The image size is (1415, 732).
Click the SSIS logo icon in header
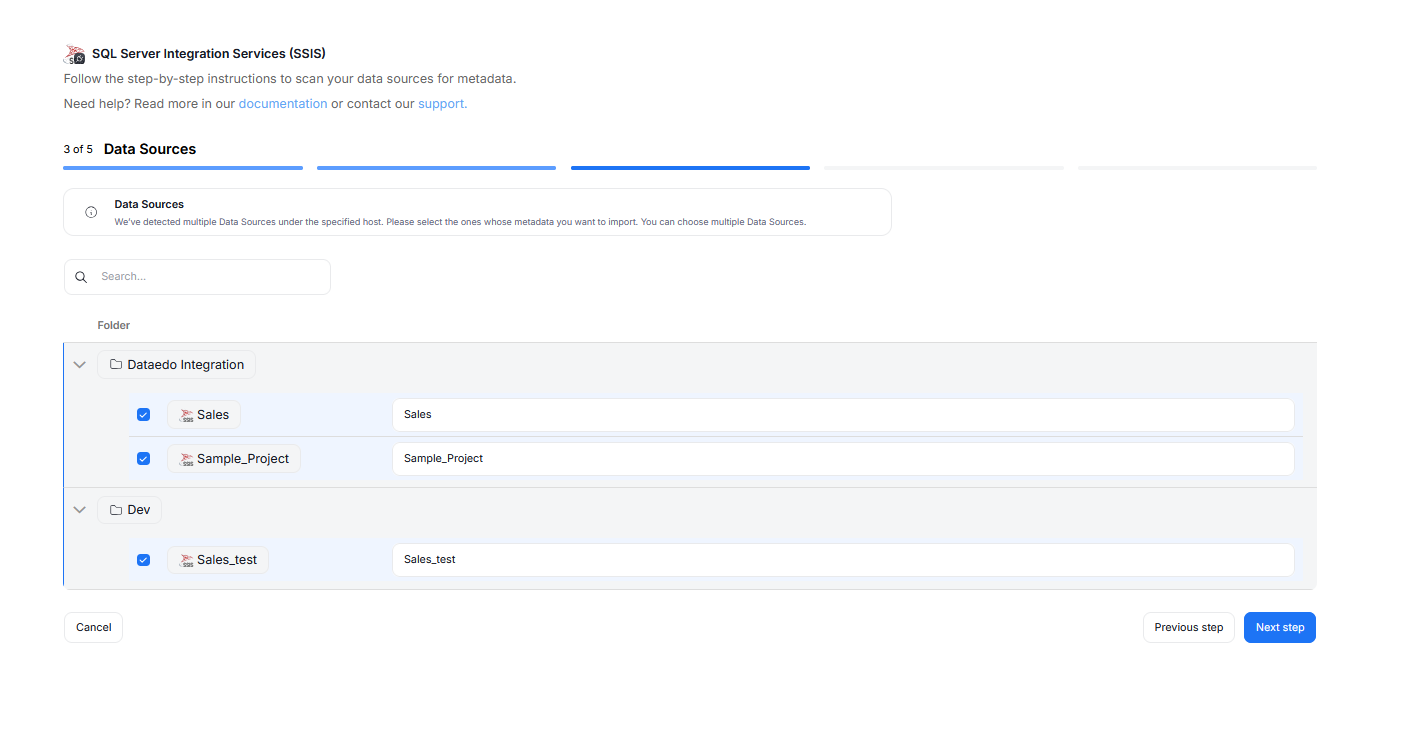click(x=75, y=54)
